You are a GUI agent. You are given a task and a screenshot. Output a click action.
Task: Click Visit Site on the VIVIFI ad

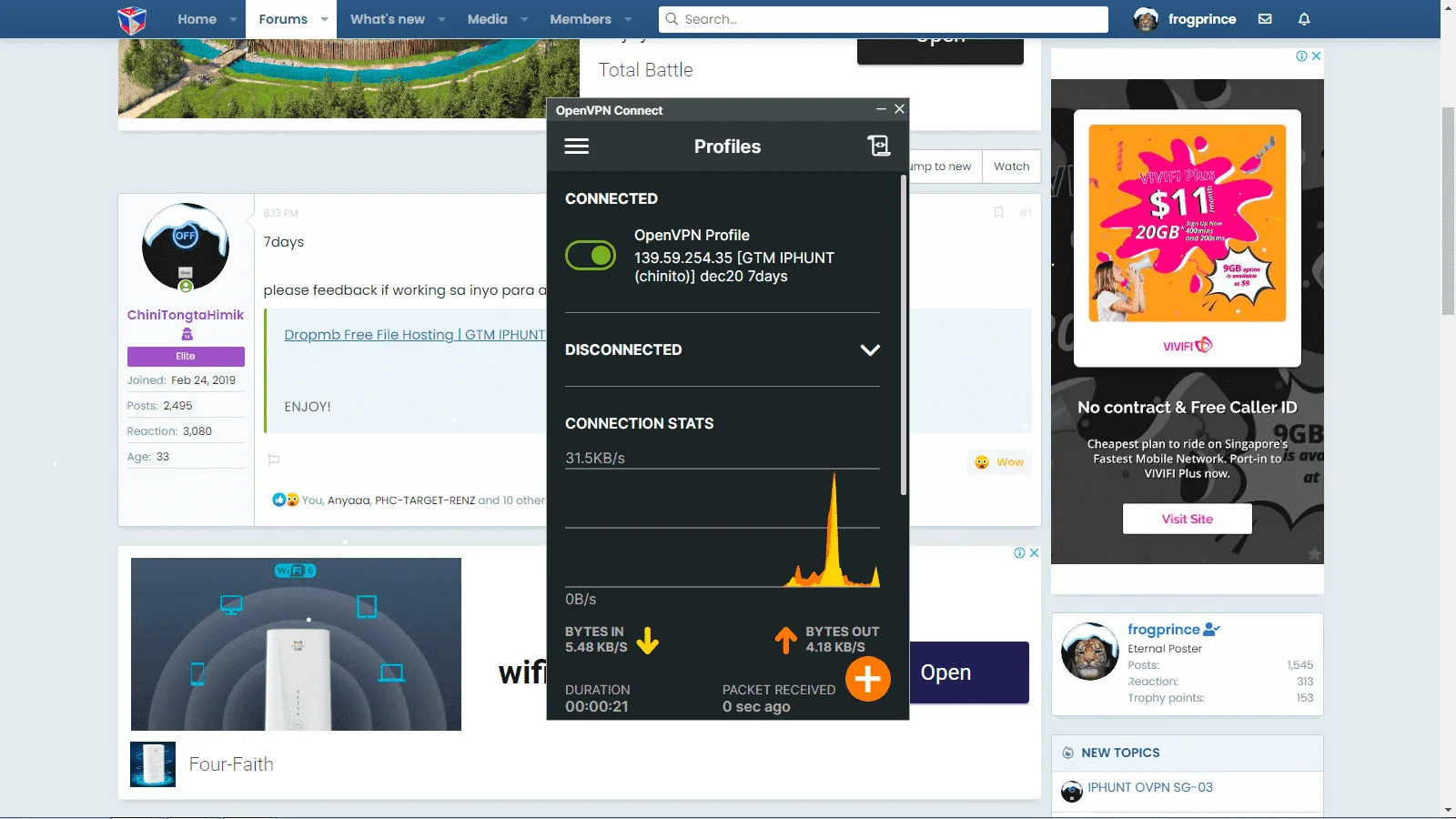(1188, 519)
